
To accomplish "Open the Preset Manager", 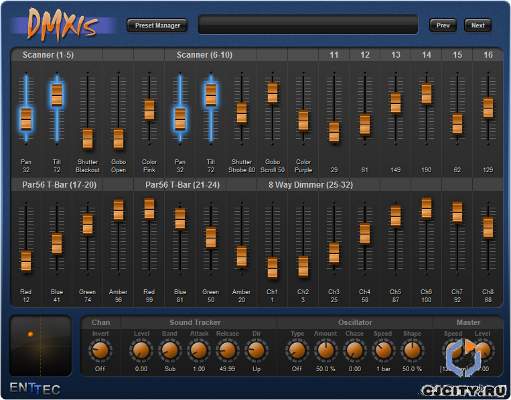I will 157,25.
